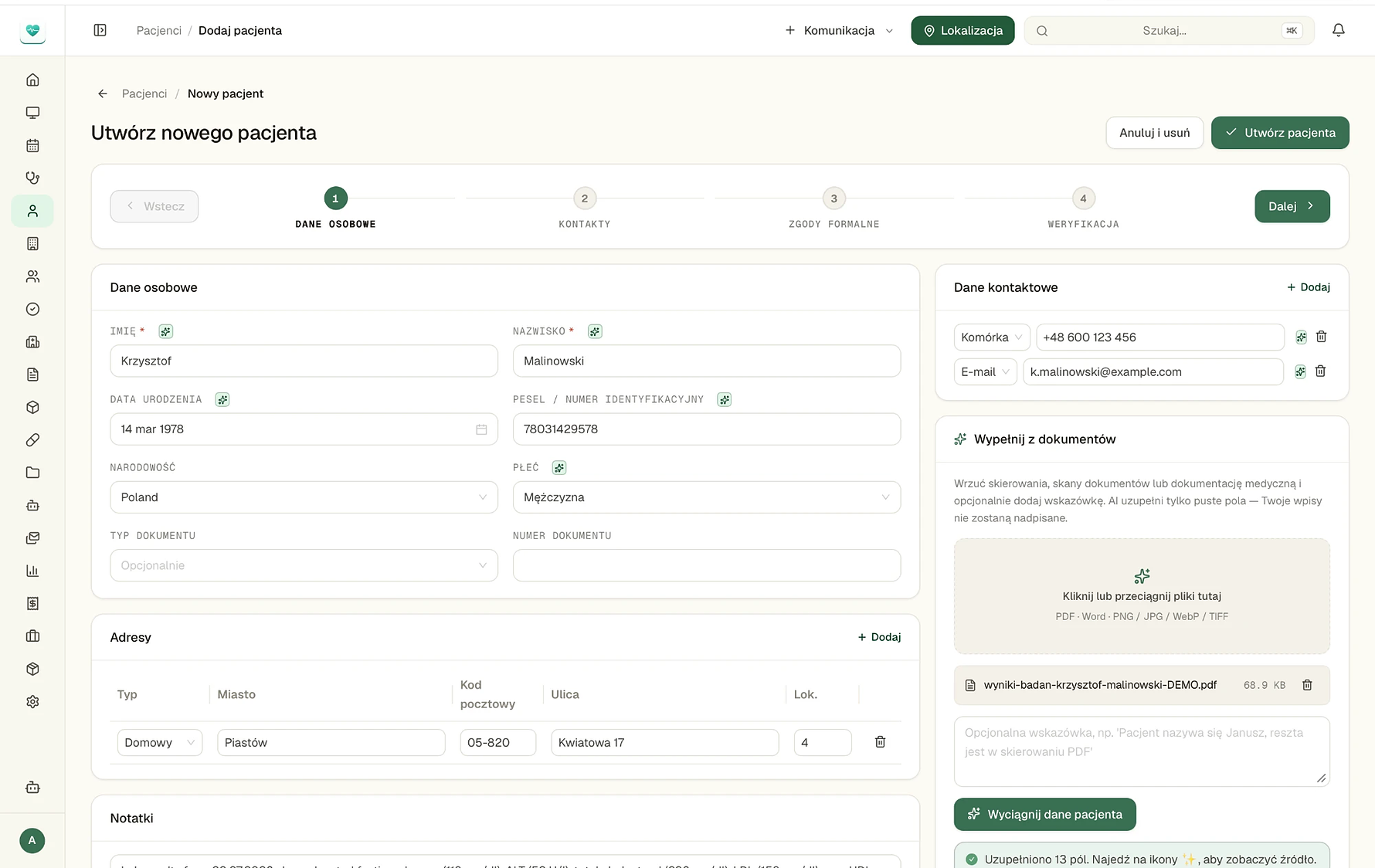Click the heart logo at the top left
Image resolution: width=1375 pixels, height=868 pixels.
[x=32, y=31]
